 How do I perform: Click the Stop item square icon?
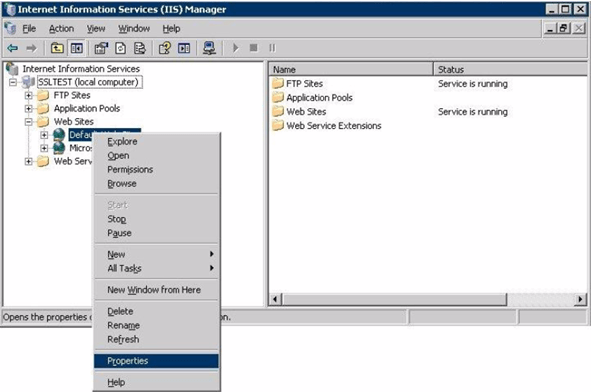click(x=254, y=48)
